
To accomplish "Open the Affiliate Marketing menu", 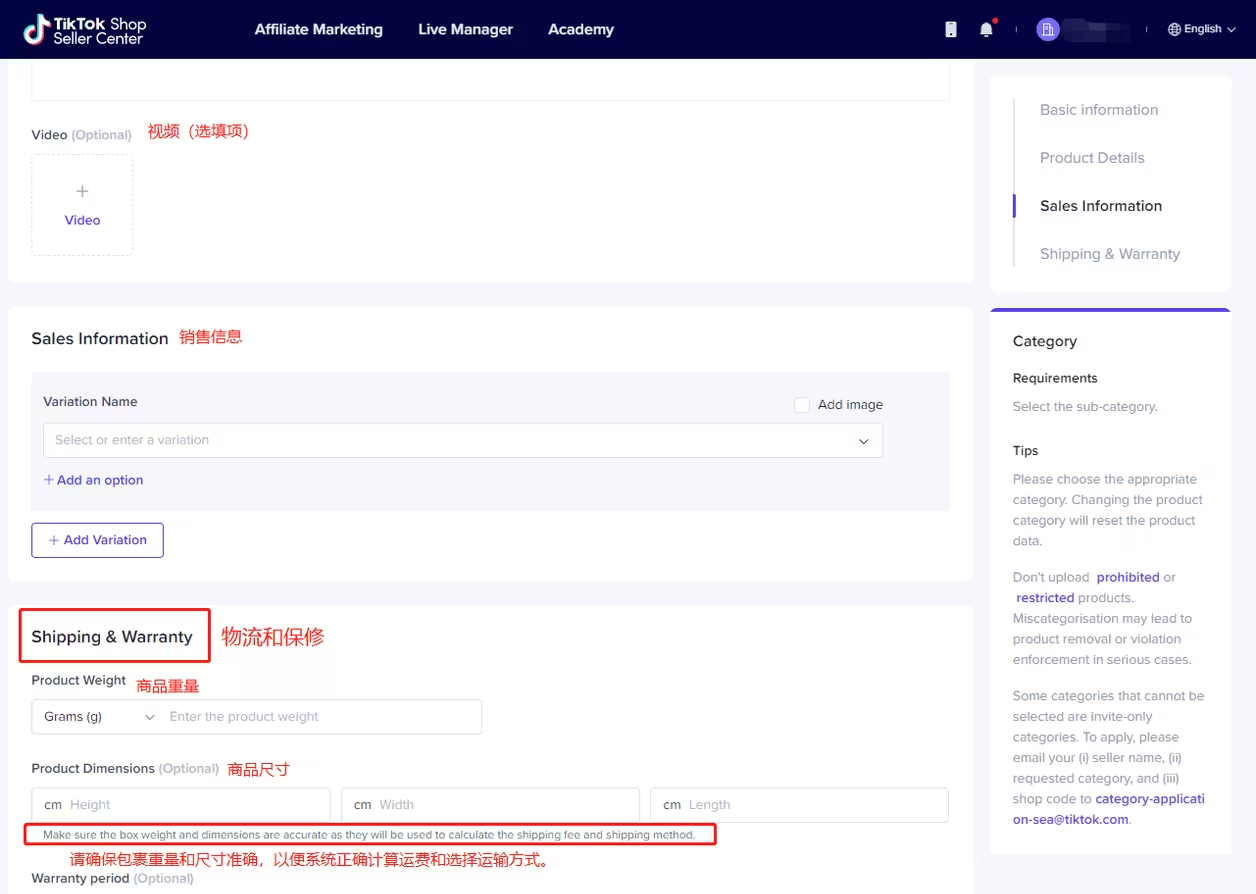I will pyautogui.click(x=318, y=30).
